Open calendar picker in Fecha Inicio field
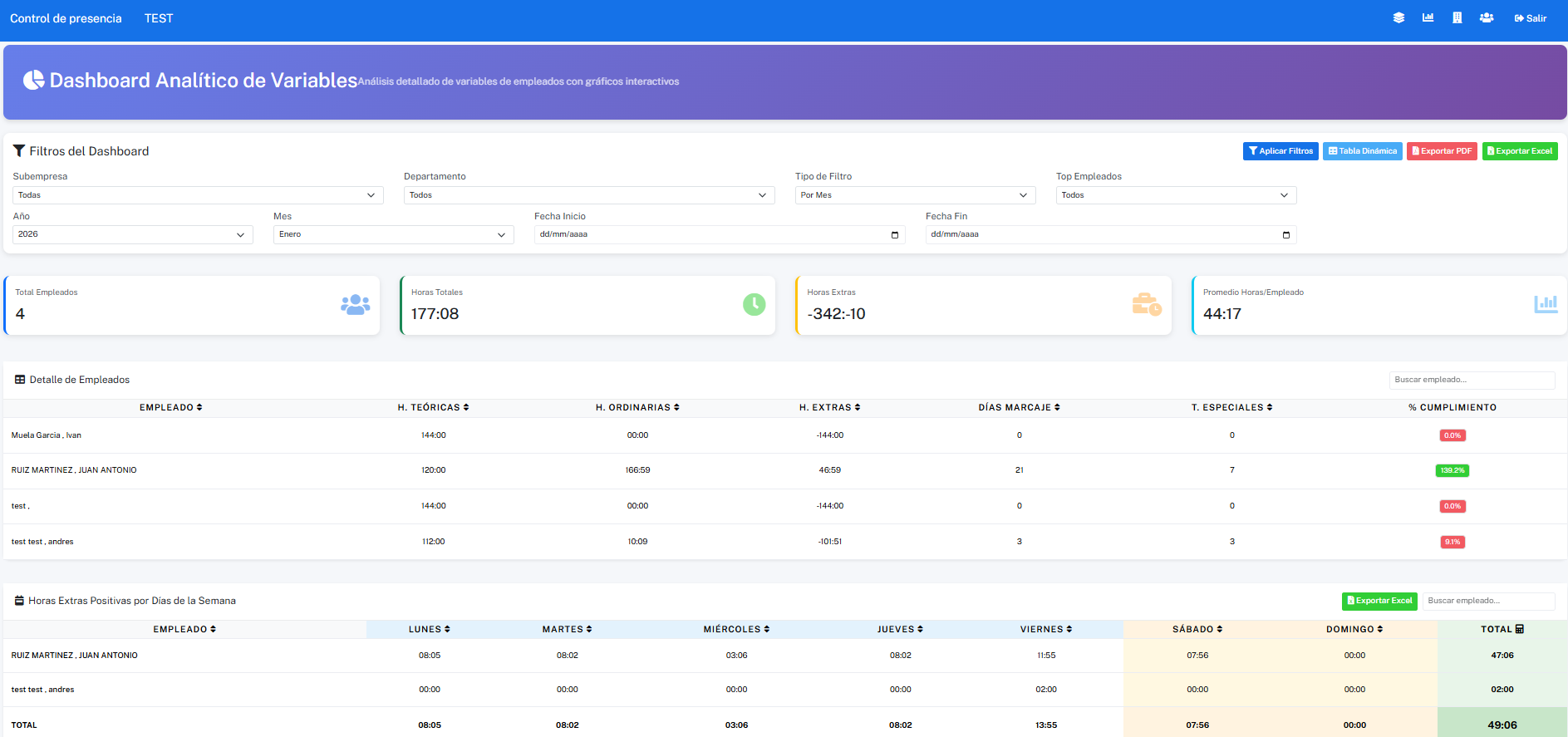 point(894,235)
